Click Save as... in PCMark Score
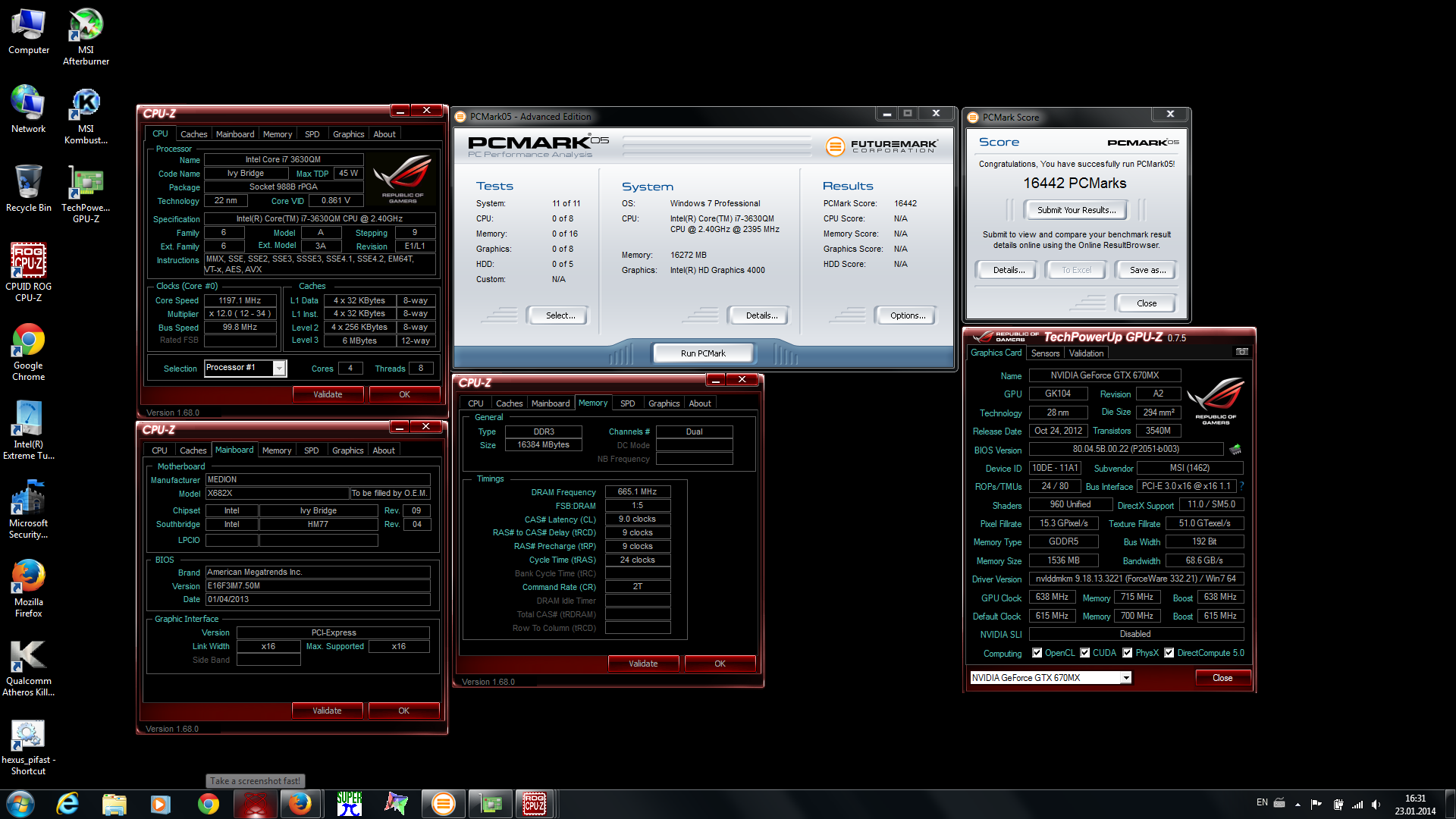Image resolution: width=1456 pixels, height=819 pixels. pyautogui.click(x=1147, y=270)
